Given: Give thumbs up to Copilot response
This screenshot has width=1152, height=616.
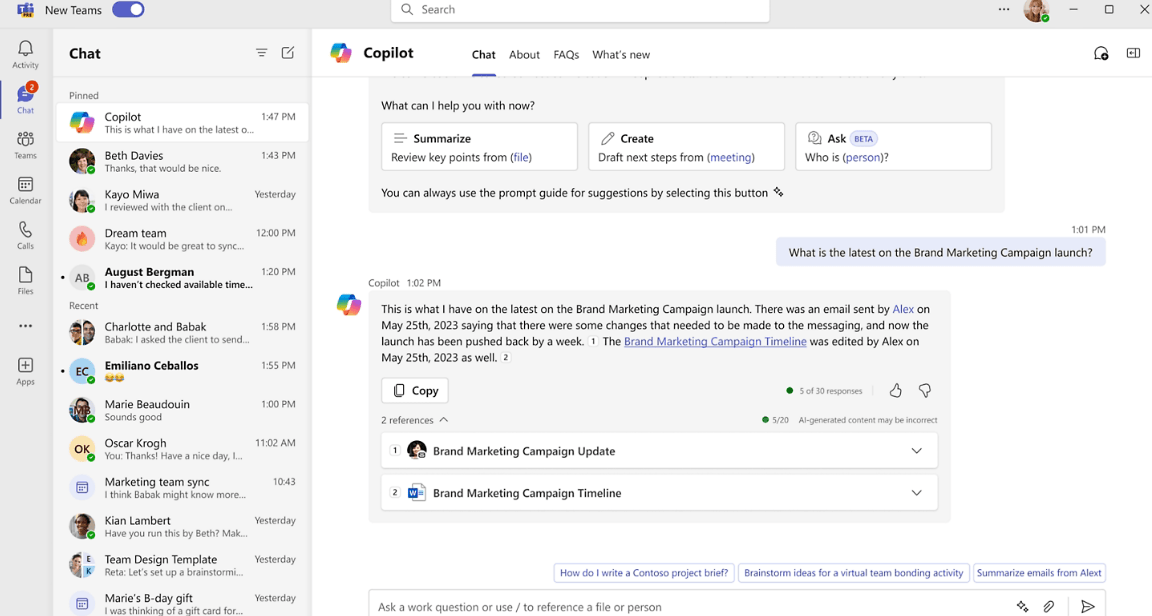Looking at the screenshot, I should tap(895, 390).
